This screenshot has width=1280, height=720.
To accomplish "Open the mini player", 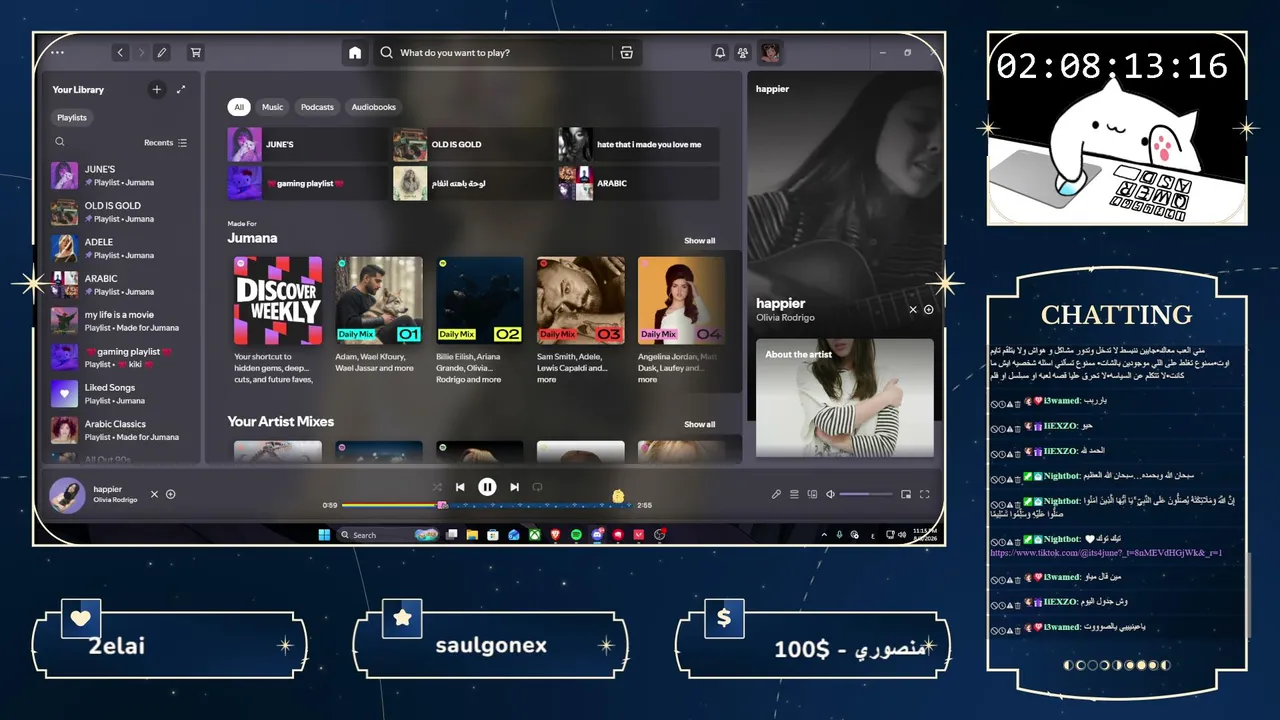I will click(906, 494).
